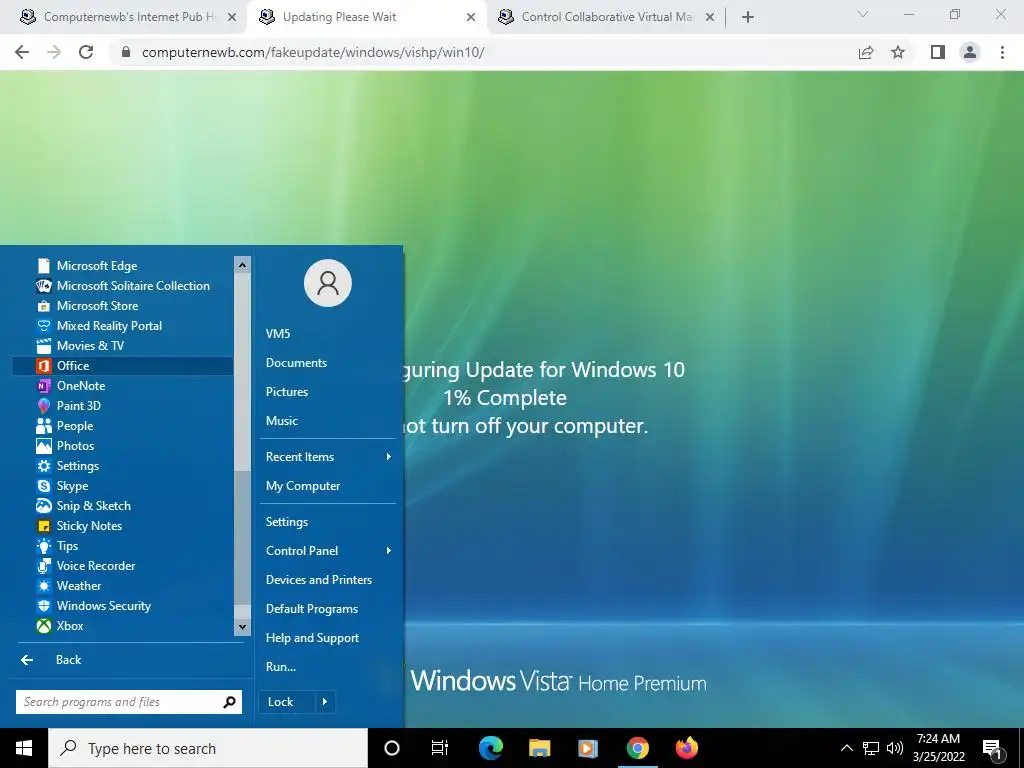
Task: Click the Chrome taskbar icon
Action: 637,748
